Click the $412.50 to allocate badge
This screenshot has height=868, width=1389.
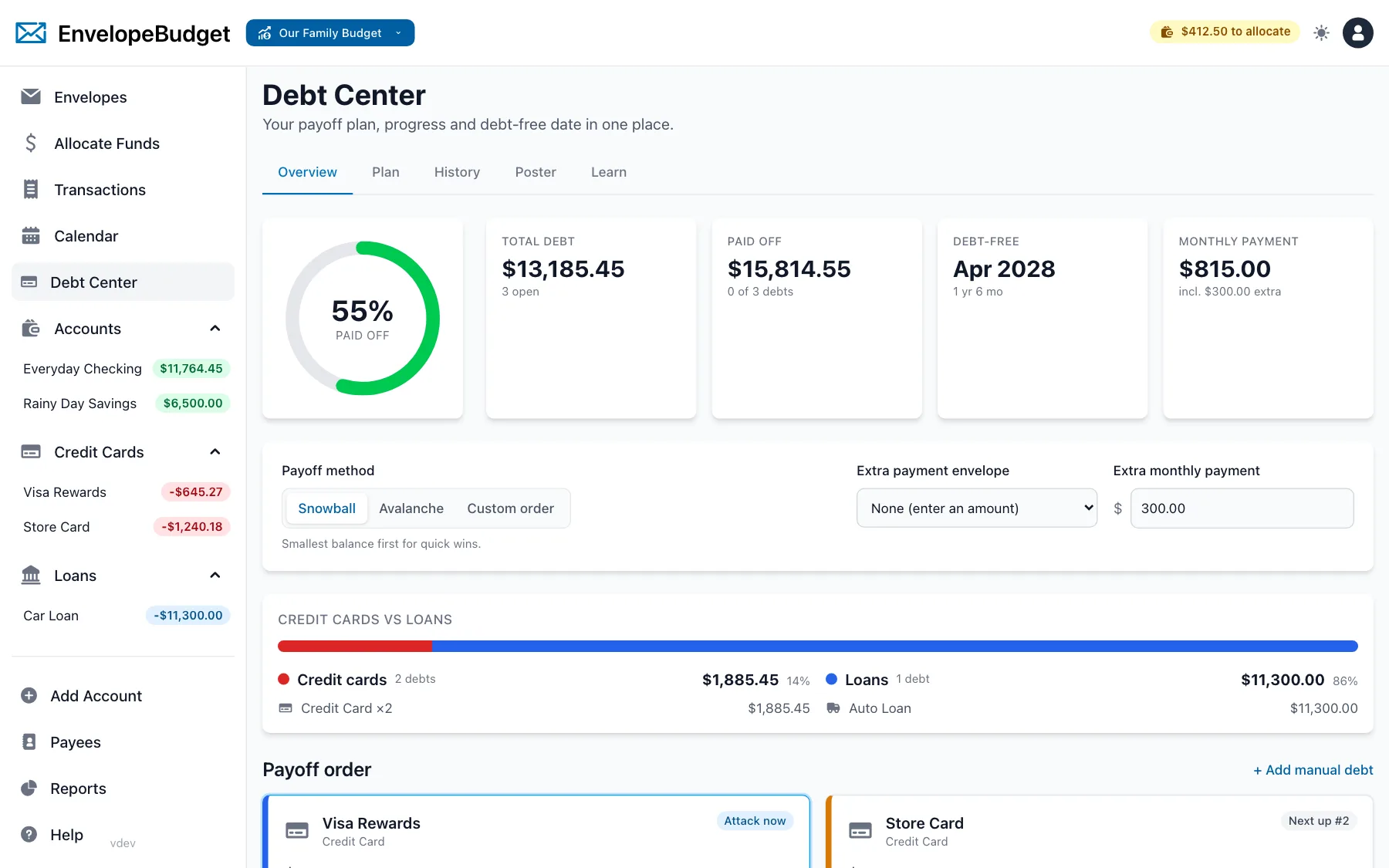click(1225, 32)
